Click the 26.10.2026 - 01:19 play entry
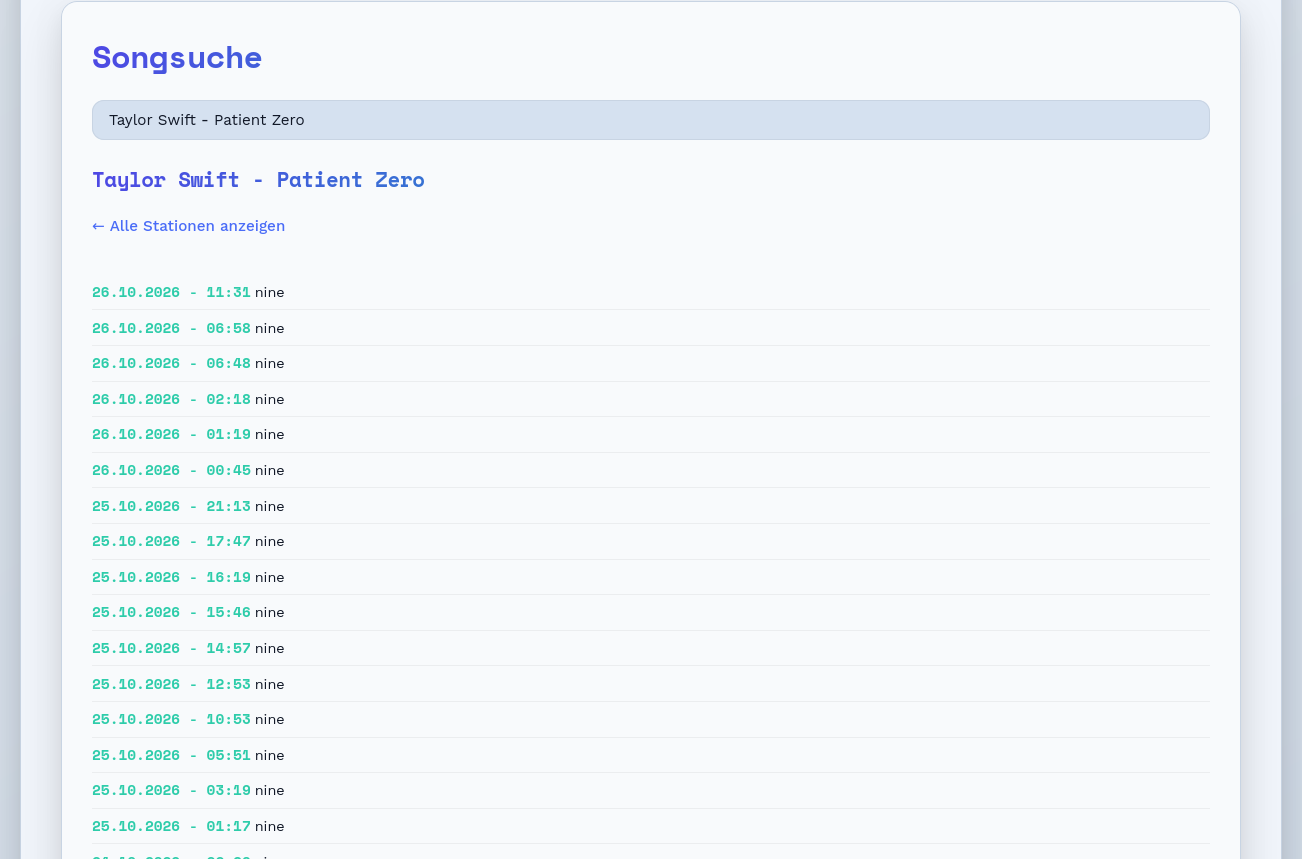Image resolution: width=1302 pixels, height=859 pixels. [651, 434]
